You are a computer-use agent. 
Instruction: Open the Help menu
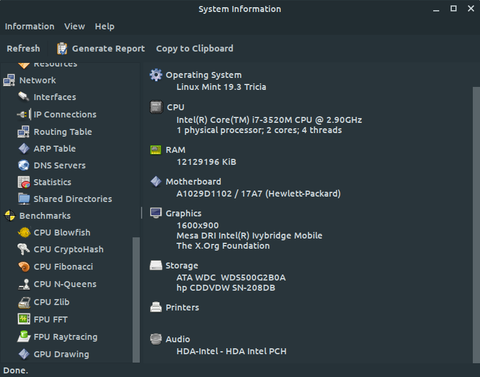105,26
